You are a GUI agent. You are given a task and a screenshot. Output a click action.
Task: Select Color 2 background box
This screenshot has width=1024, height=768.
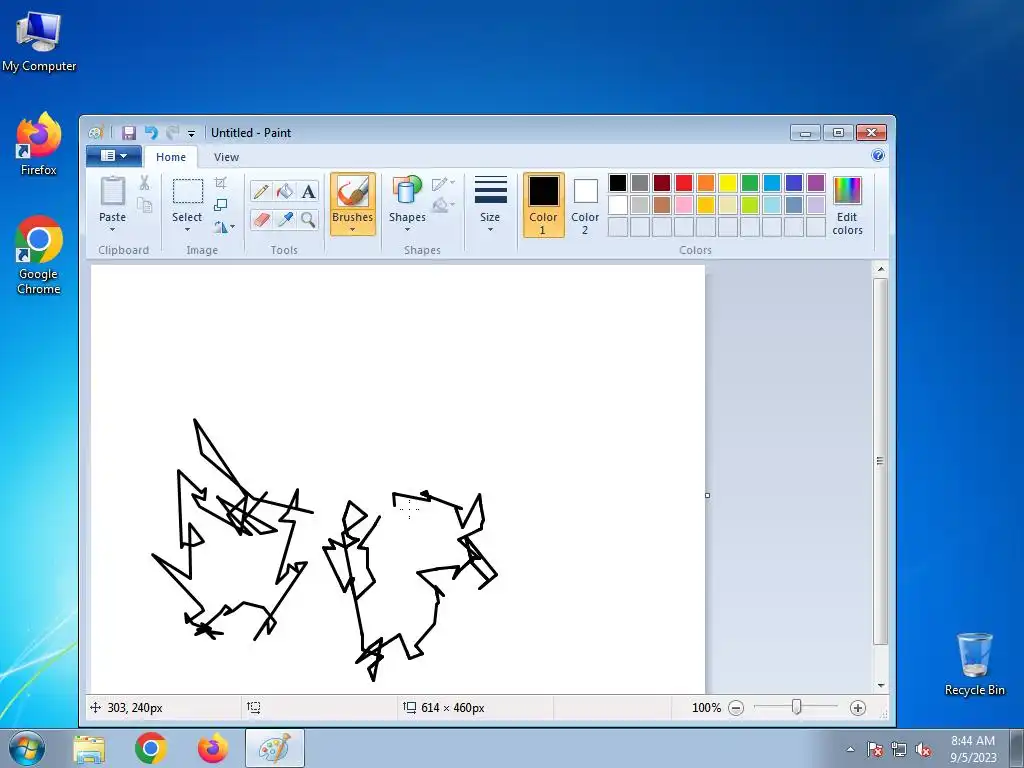(585, 205)
